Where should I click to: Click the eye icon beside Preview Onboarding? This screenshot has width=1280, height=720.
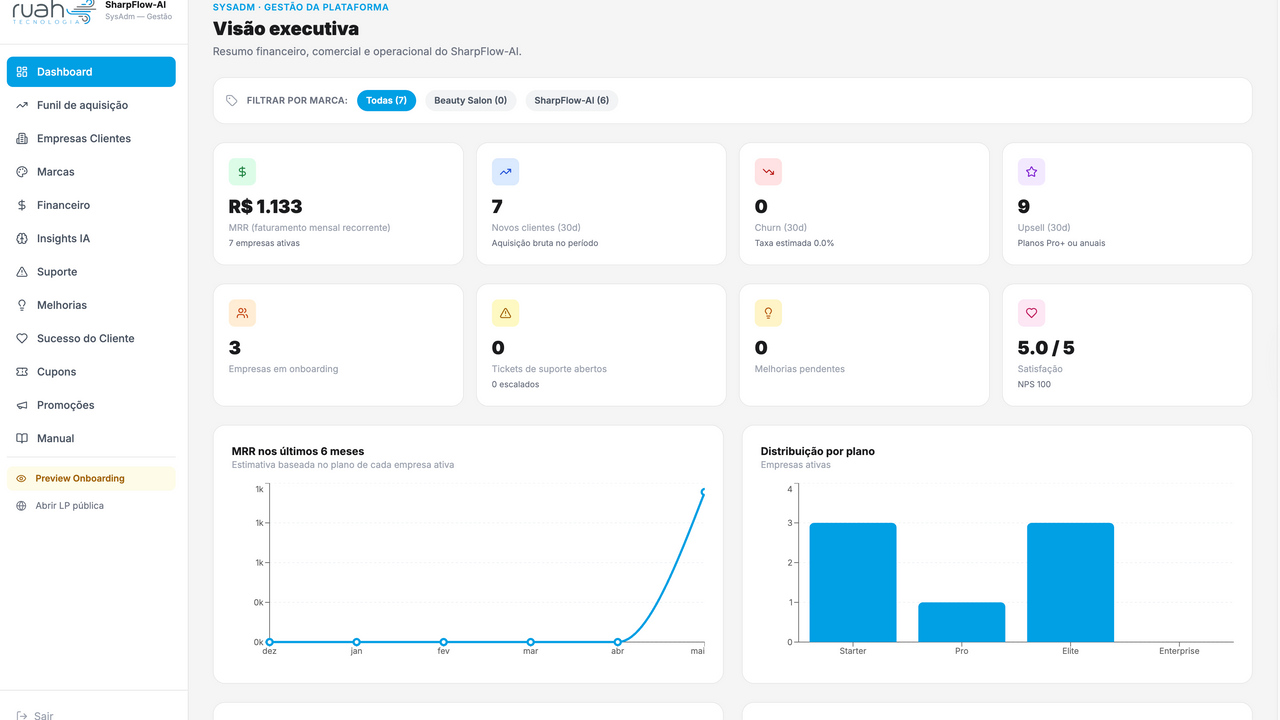(22, 478)
